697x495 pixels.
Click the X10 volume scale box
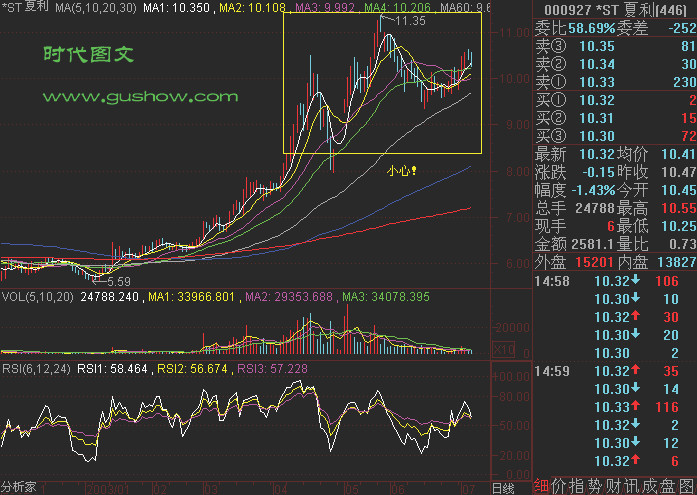504,349
